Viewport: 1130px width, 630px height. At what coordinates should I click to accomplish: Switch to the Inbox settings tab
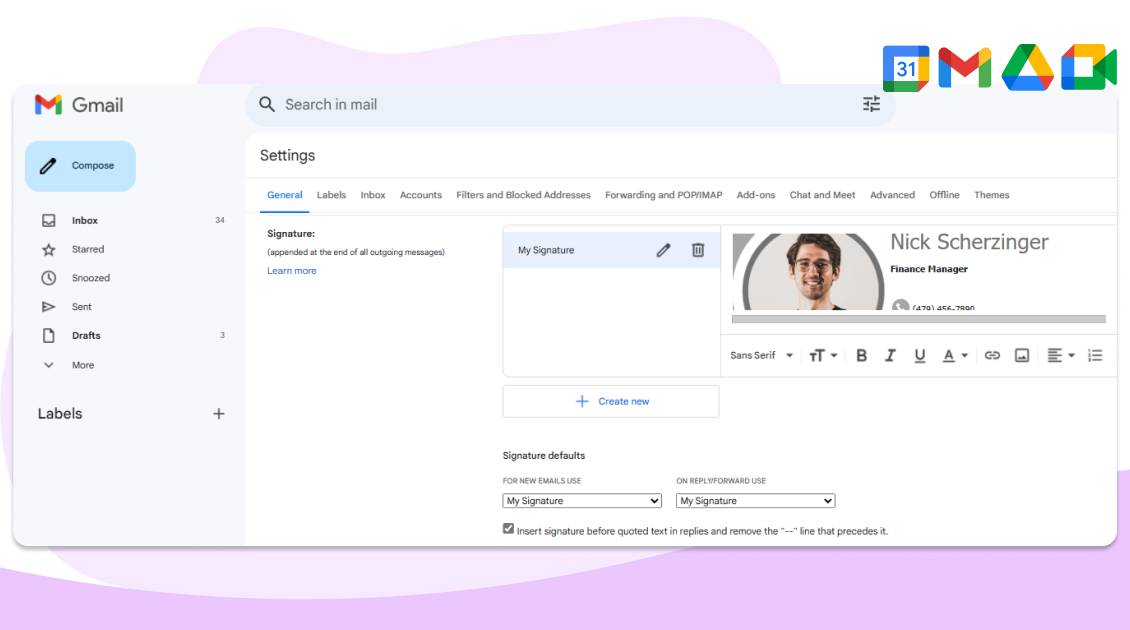point(373,195)
